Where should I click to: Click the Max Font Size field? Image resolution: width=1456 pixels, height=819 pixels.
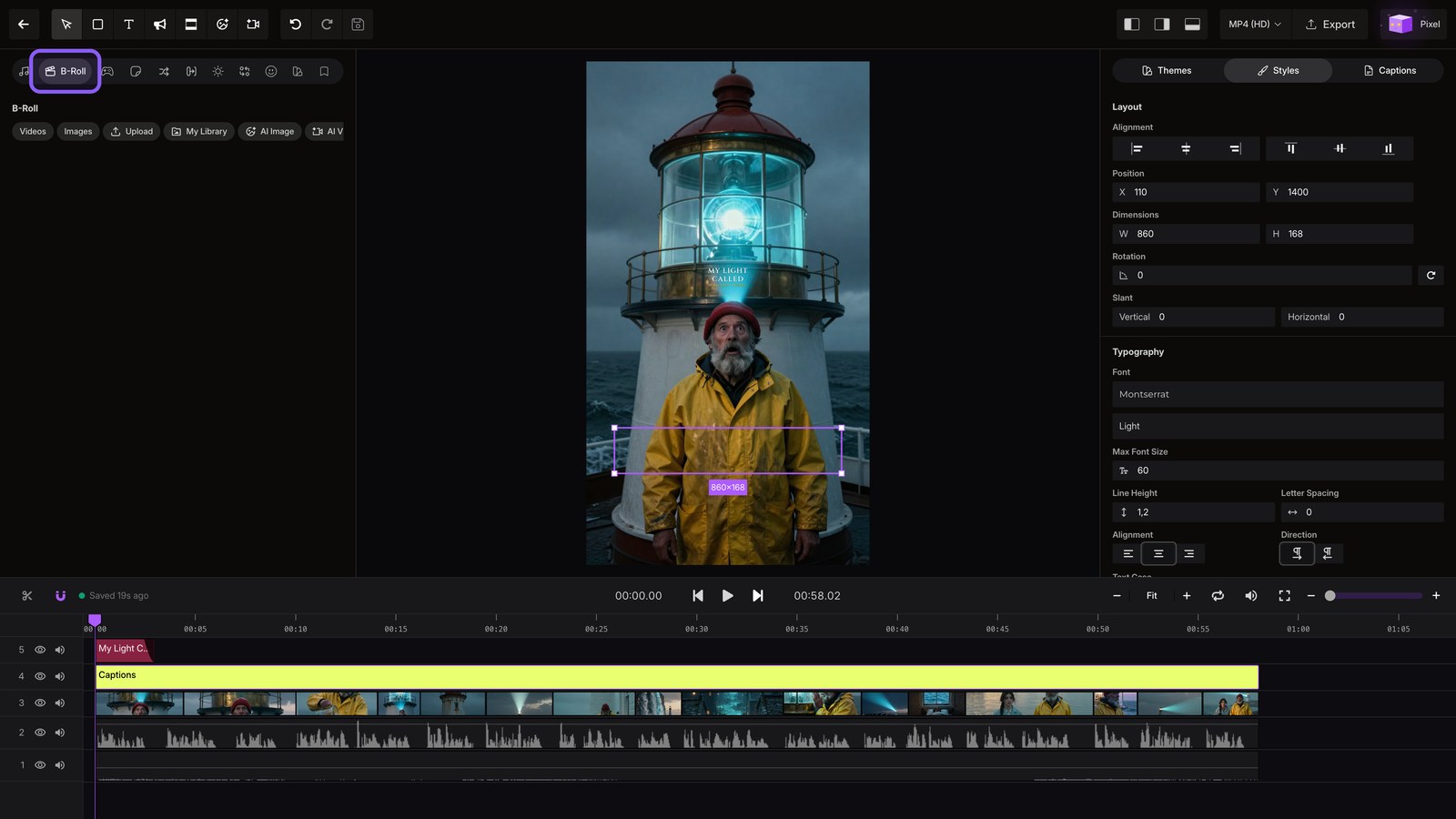[x=1278, y=470]
